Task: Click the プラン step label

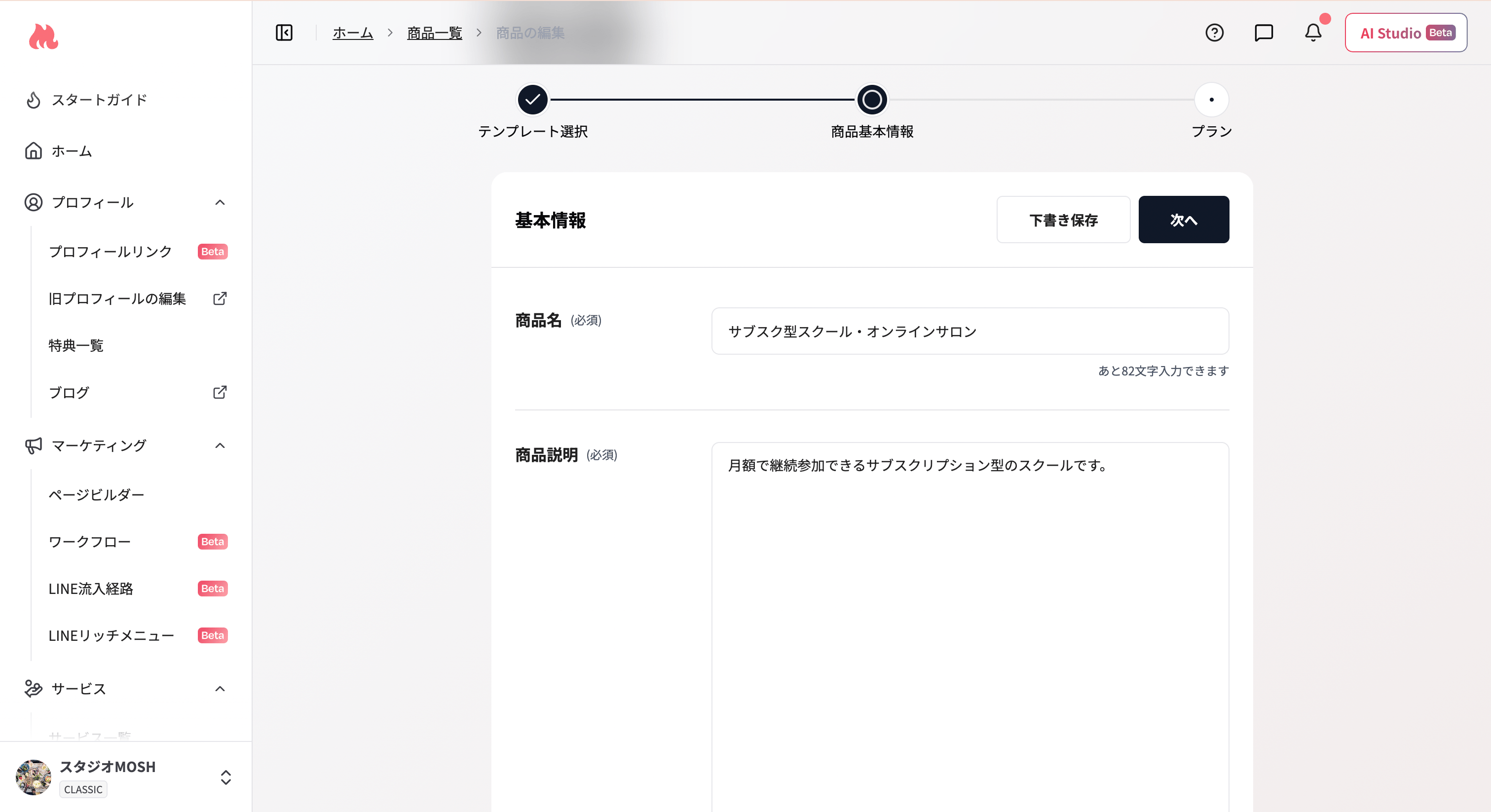Action: pos(1211,131)
